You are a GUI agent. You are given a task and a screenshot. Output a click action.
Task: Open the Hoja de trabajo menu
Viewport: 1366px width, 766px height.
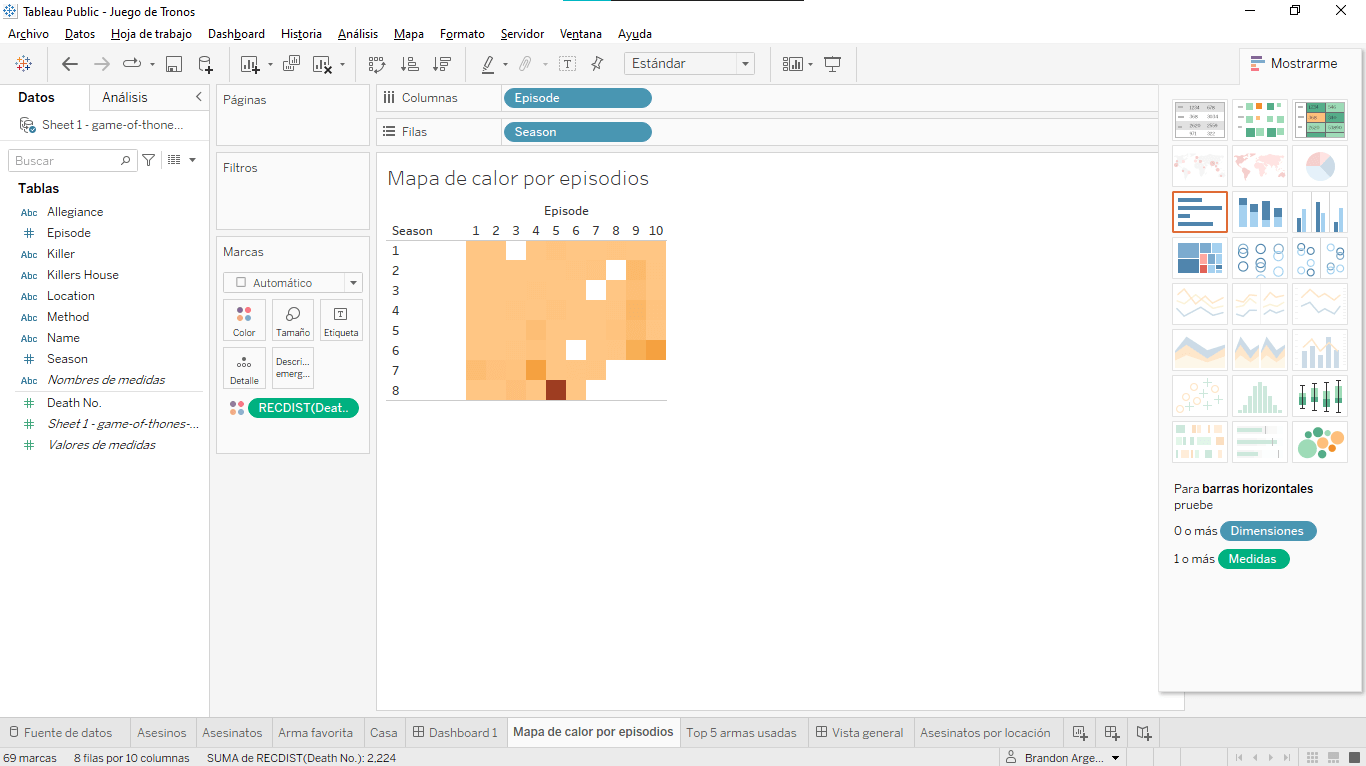coord(151,34)
